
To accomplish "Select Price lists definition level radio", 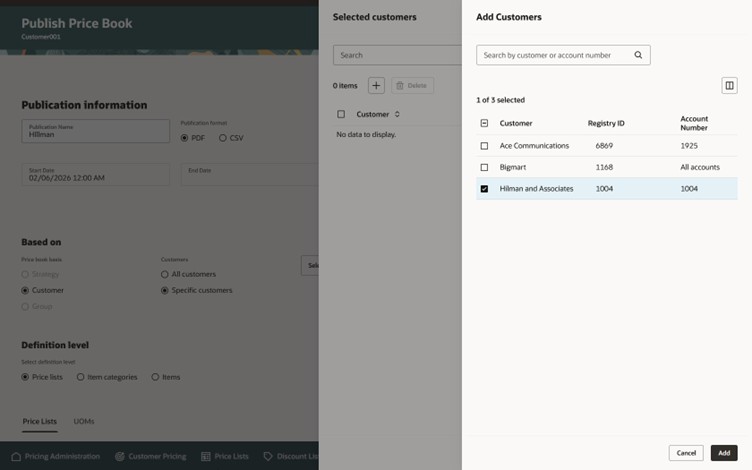I will pos(25,377).
